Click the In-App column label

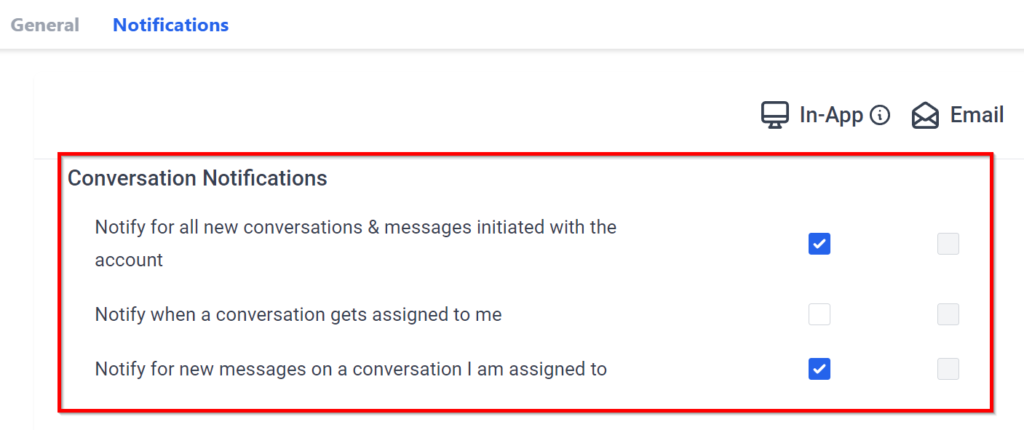(x=831, y=116)
